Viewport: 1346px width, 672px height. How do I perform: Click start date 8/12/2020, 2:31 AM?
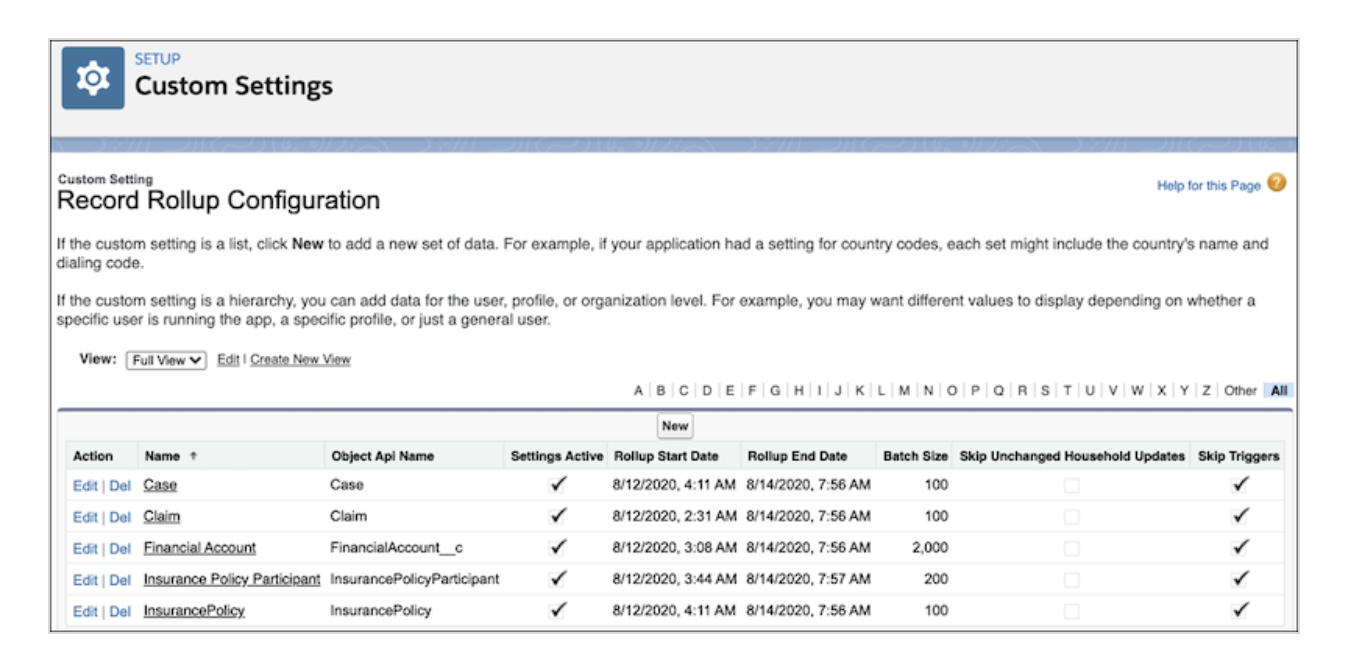[675, 516]
